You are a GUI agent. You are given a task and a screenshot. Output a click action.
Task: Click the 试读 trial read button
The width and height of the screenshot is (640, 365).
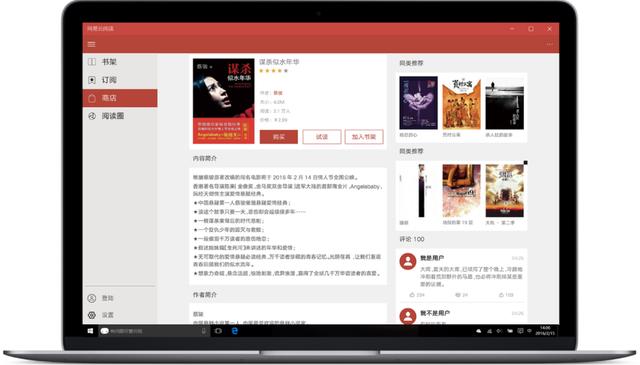322,137
